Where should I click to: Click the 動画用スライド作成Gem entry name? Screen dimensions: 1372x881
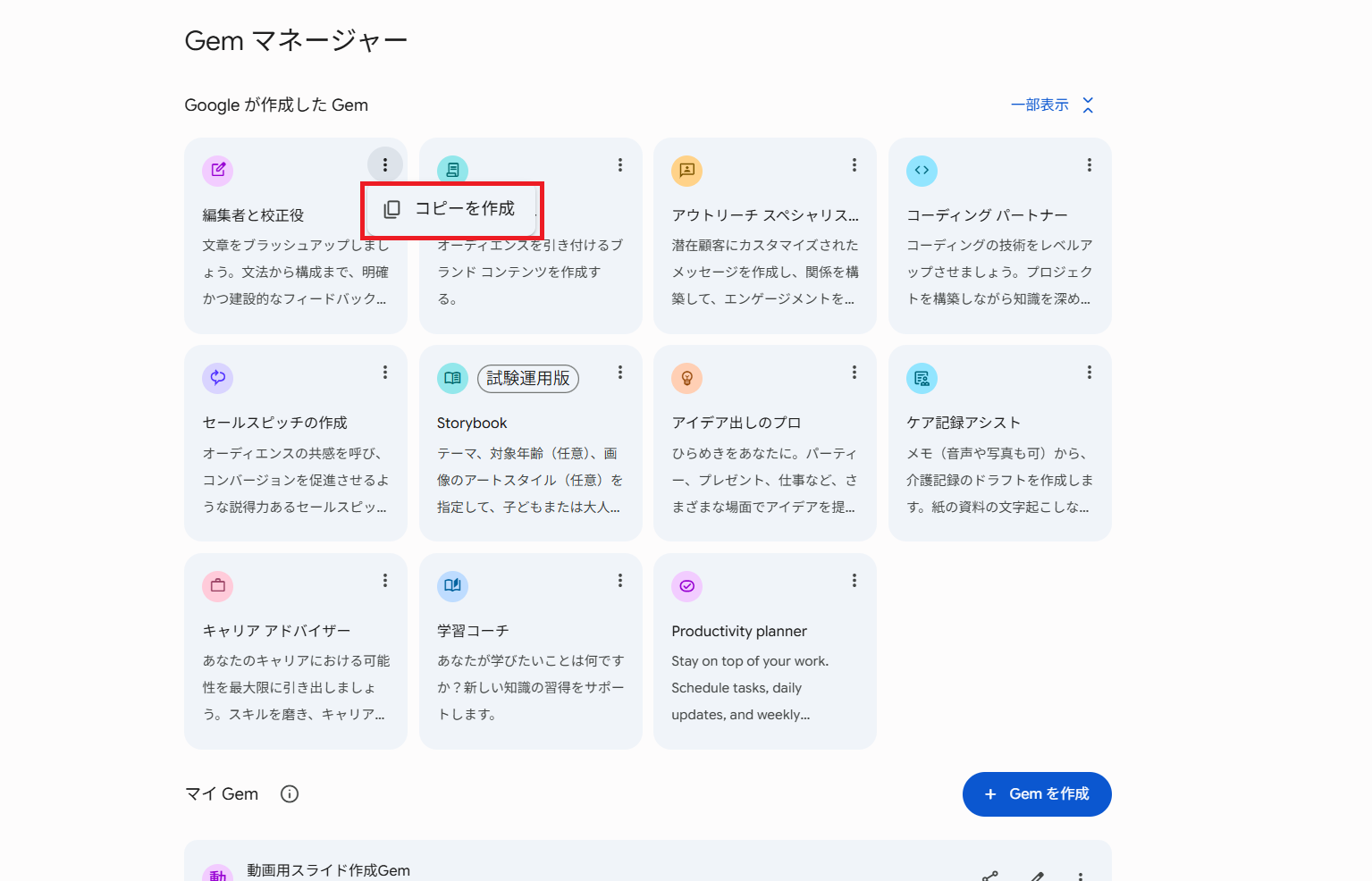pyautogui.click(x=329, y=870)
